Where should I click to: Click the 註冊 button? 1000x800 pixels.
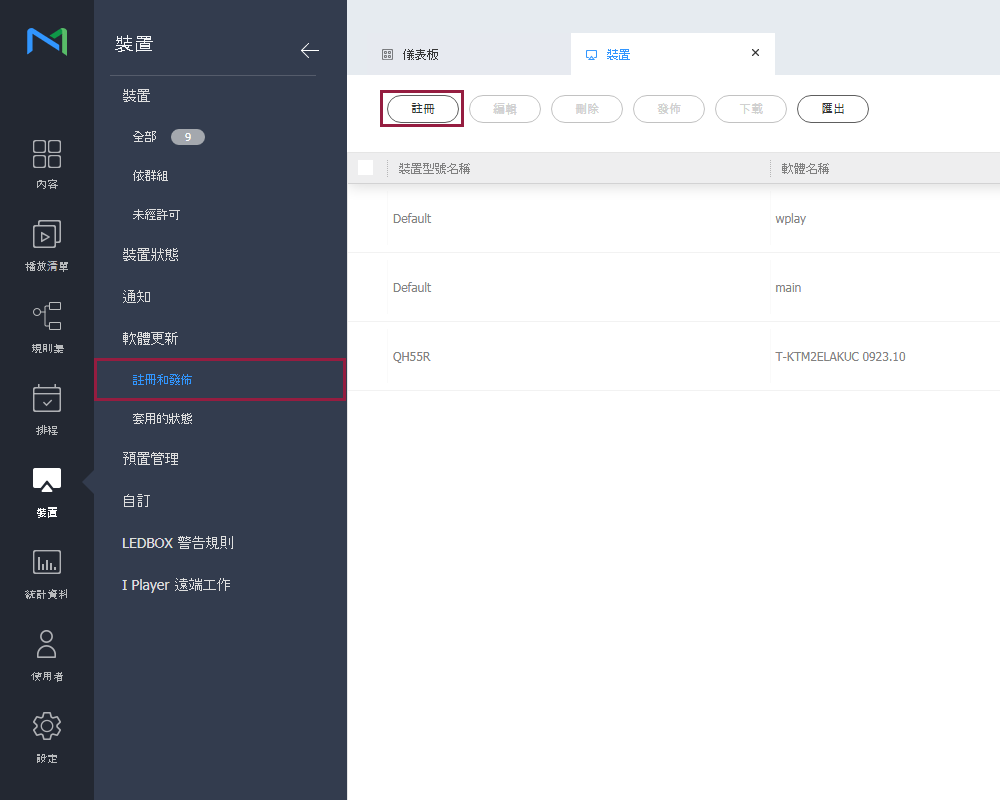[x=423, y=109]
